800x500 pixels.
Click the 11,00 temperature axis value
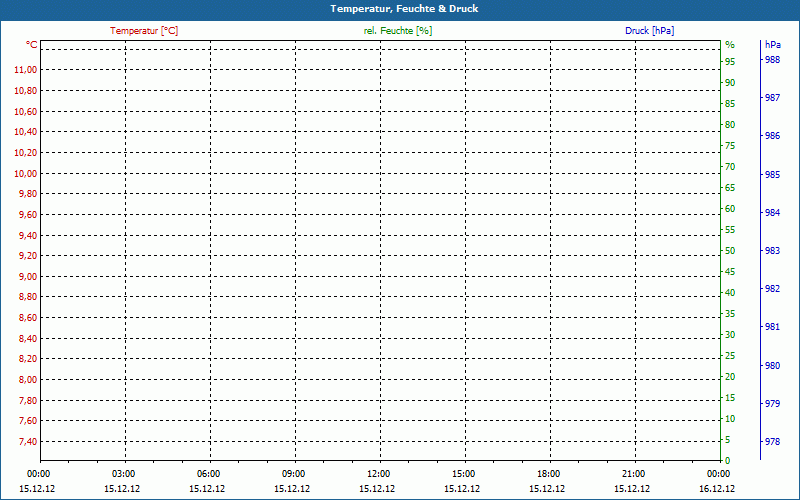[26, 70]
